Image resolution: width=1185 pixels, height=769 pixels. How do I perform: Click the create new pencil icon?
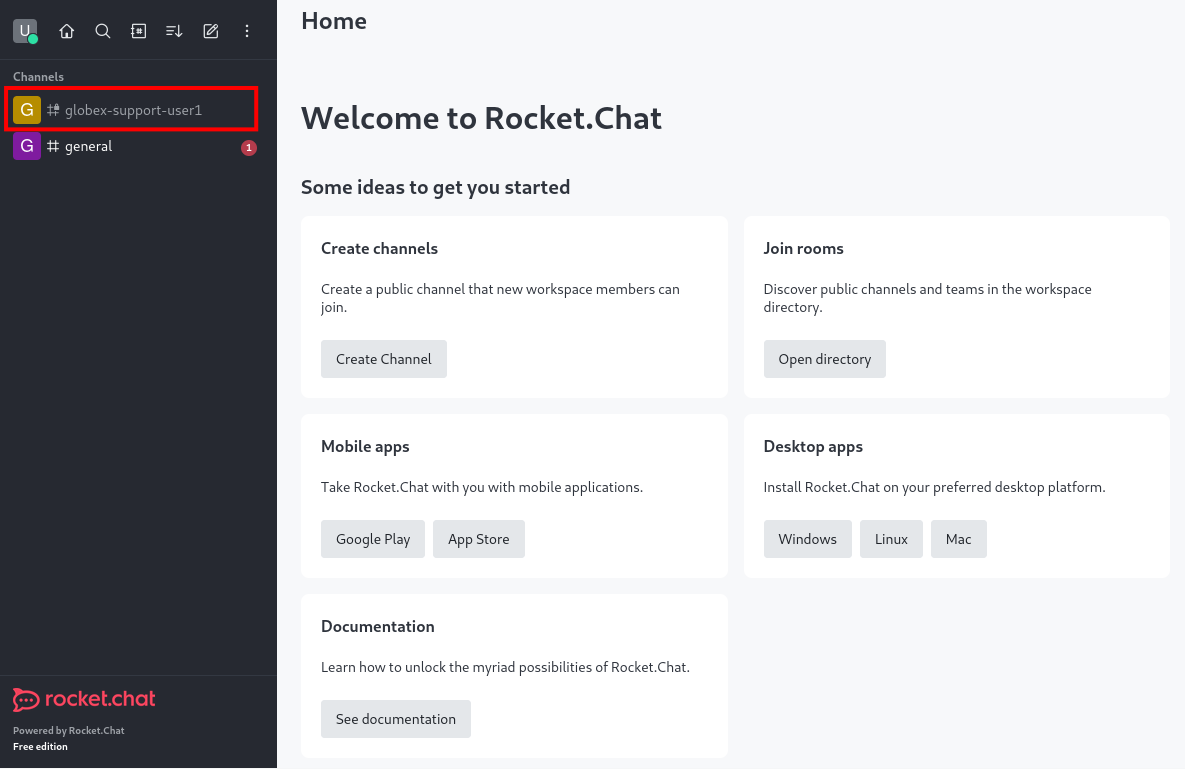211,31
